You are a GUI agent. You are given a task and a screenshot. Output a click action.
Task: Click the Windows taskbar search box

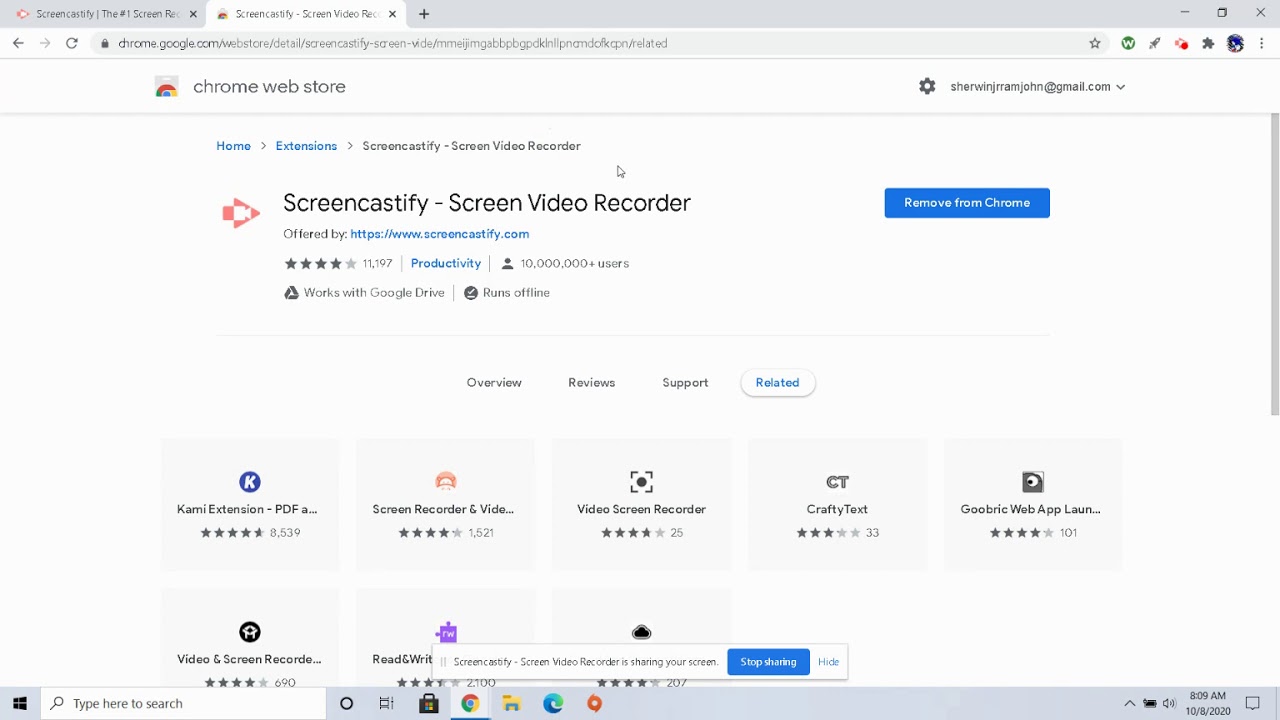click(x=184, y=703)
